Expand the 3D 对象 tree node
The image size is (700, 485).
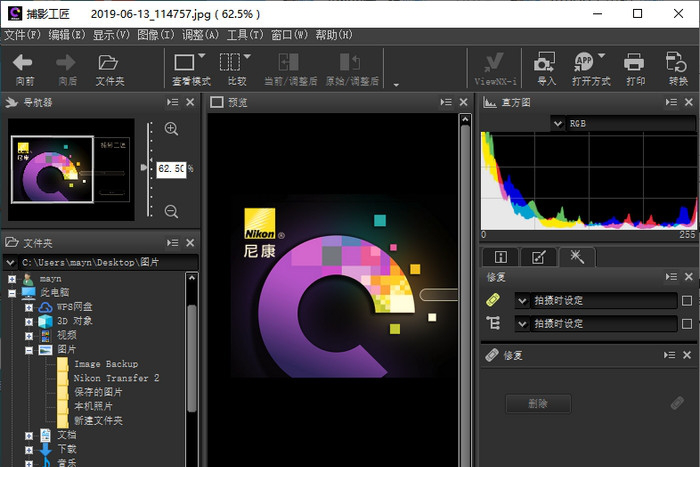point(30,321)
